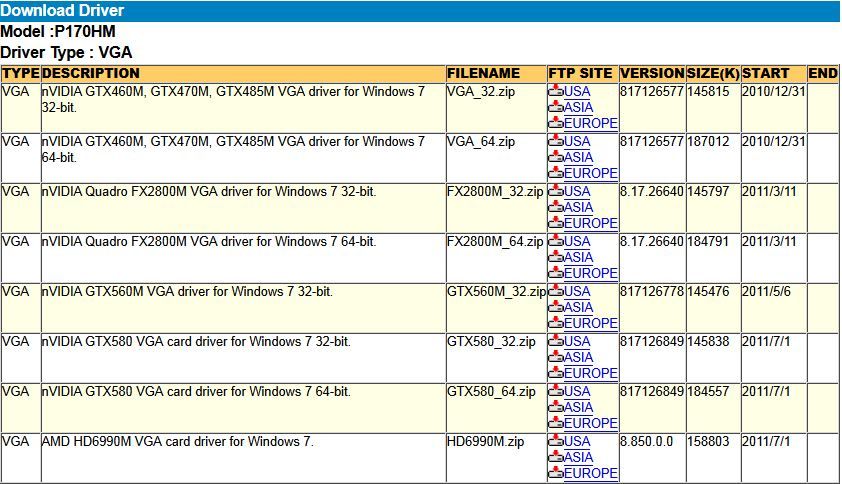Click the download icon beside EUROPE for GTX560M_32.zip
Screen dimensions: 842x484
pos(555,323)
